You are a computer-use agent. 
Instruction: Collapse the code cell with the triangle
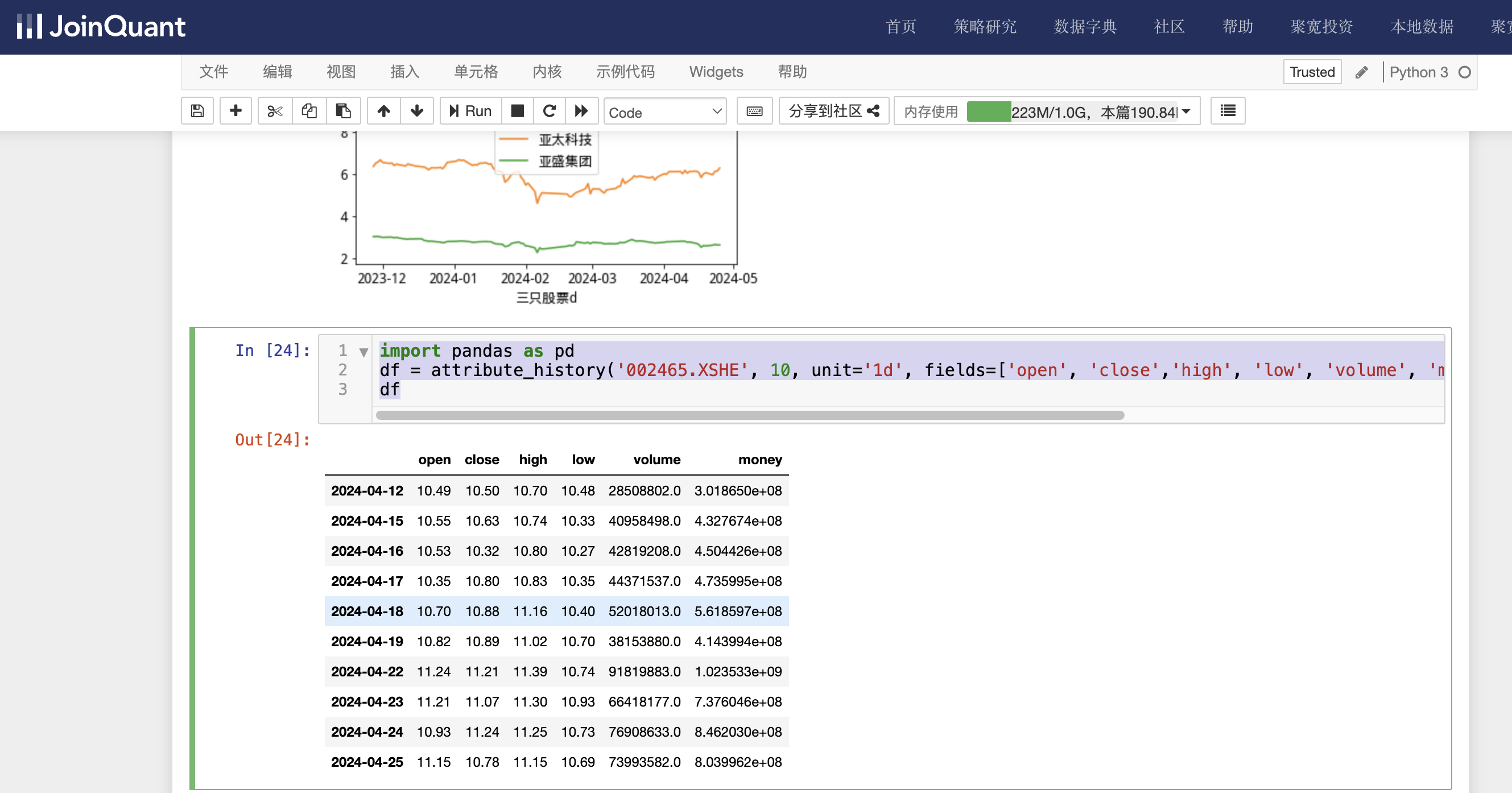[364, 351]
